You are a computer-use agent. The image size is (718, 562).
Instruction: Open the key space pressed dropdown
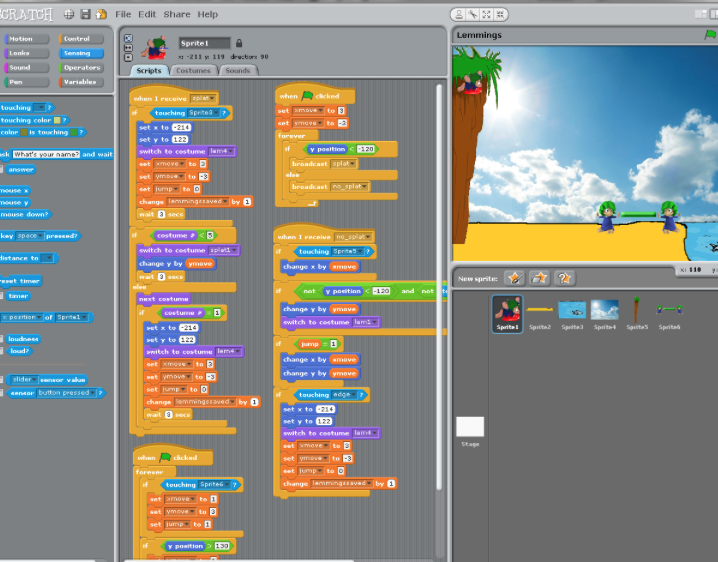point(34,236)
